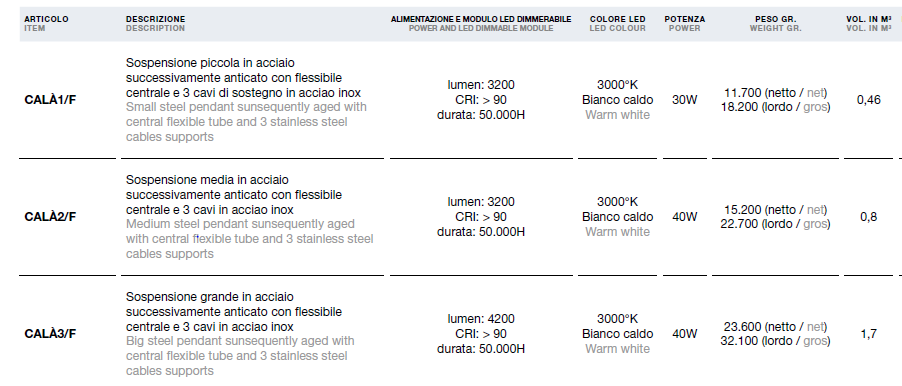Click the 3000°K cell in the CALÀ2/F row
The height and width of the screenshot is (386, 902).
[x=617, y=202]
